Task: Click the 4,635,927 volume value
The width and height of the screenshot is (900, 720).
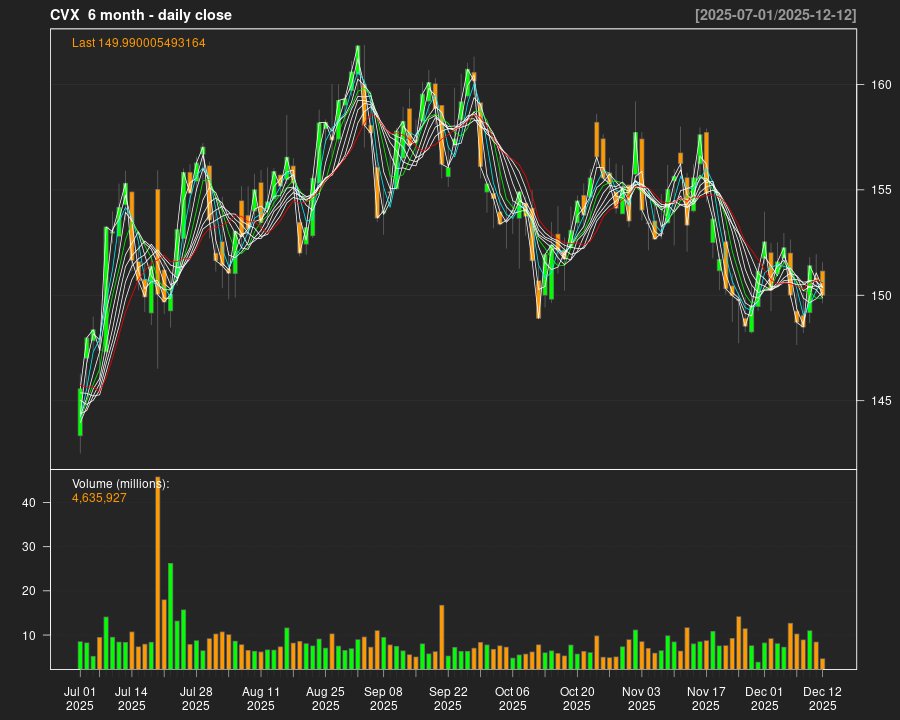Action: point(99,497)
